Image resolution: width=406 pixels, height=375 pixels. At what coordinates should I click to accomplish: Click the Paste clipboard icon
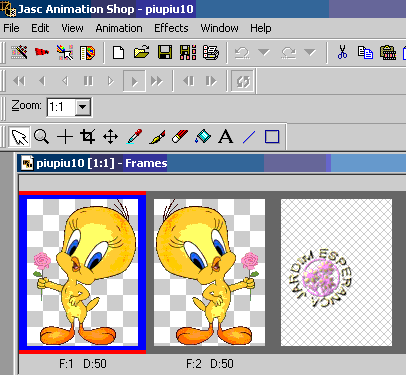coord(388,53)
